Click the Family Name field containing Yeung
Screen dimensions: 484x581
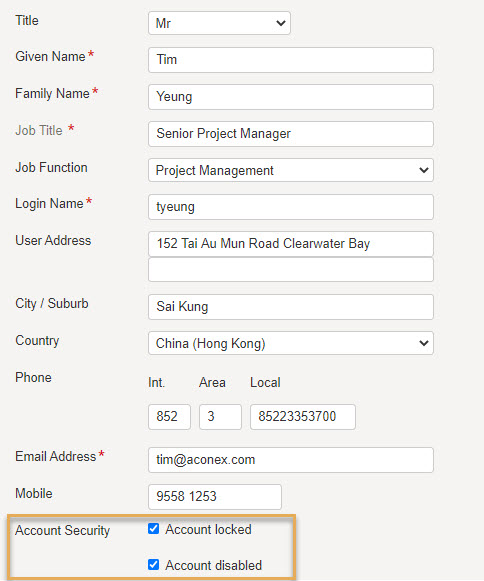(x=291, y=97)
